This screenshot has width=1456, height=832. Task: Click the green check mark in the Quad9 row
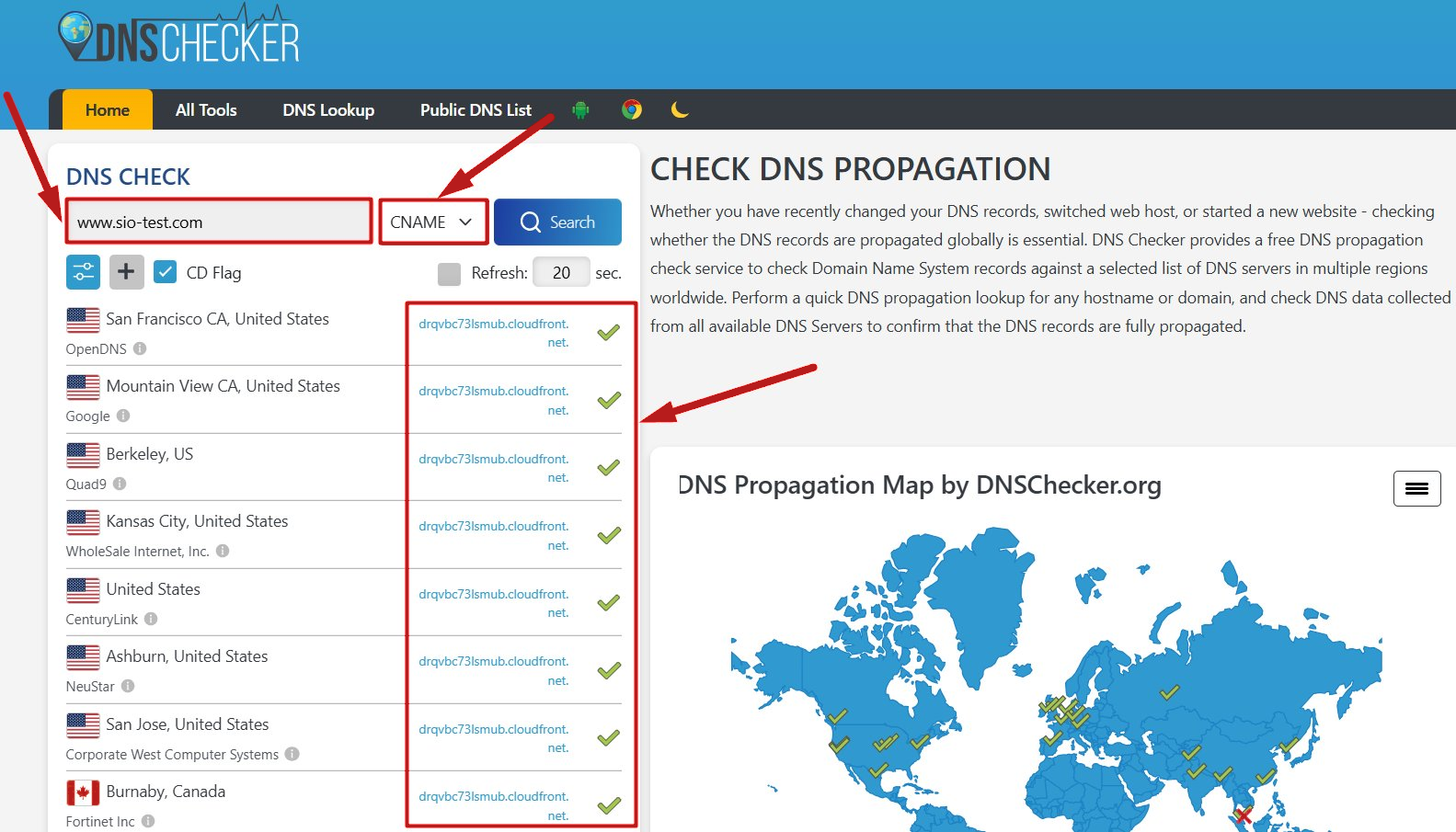[609, 468]
